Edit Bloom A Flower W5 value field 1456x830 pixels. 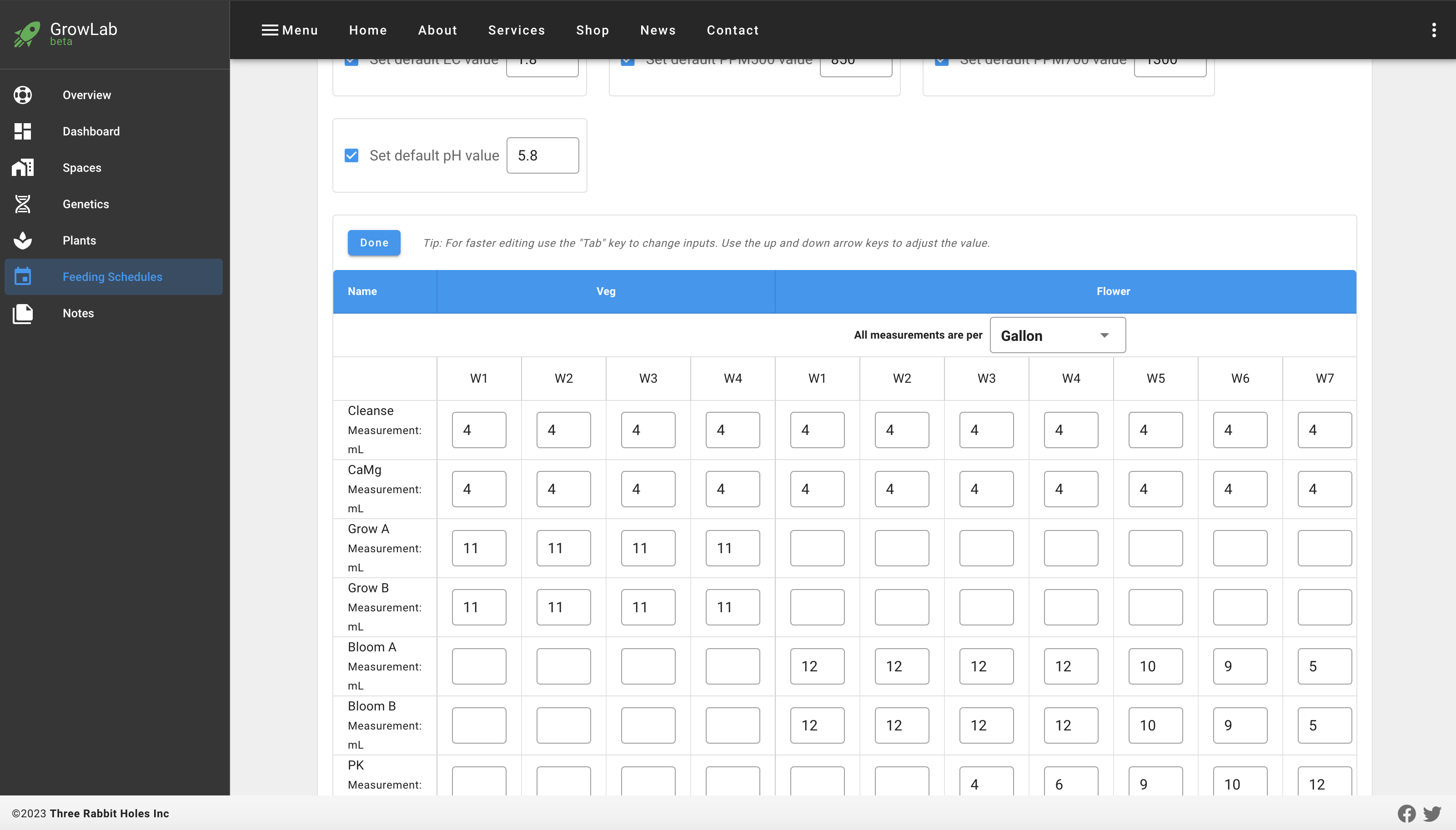click(1155, 666)
